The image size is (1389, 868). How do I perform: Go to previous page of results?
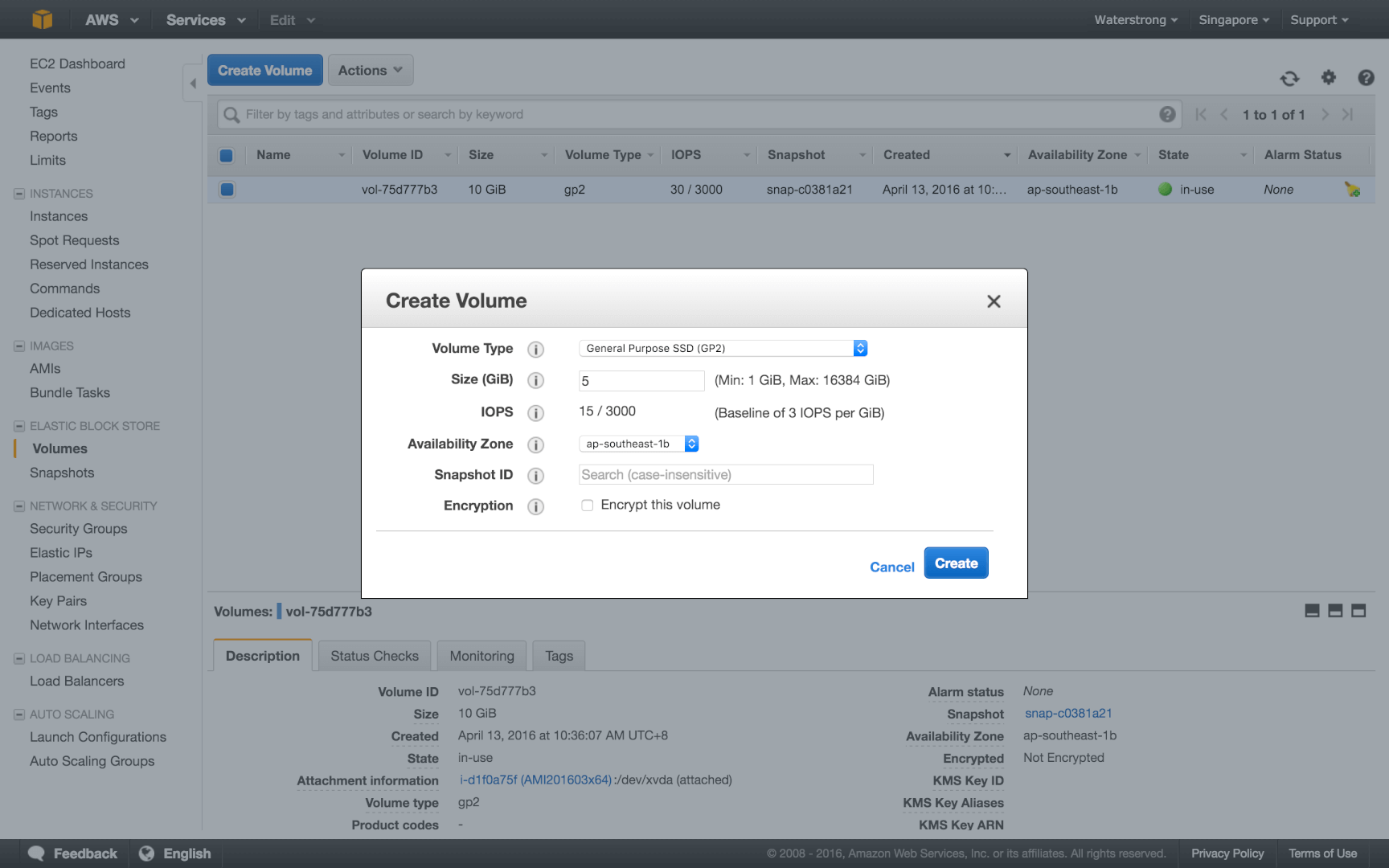1224,114
